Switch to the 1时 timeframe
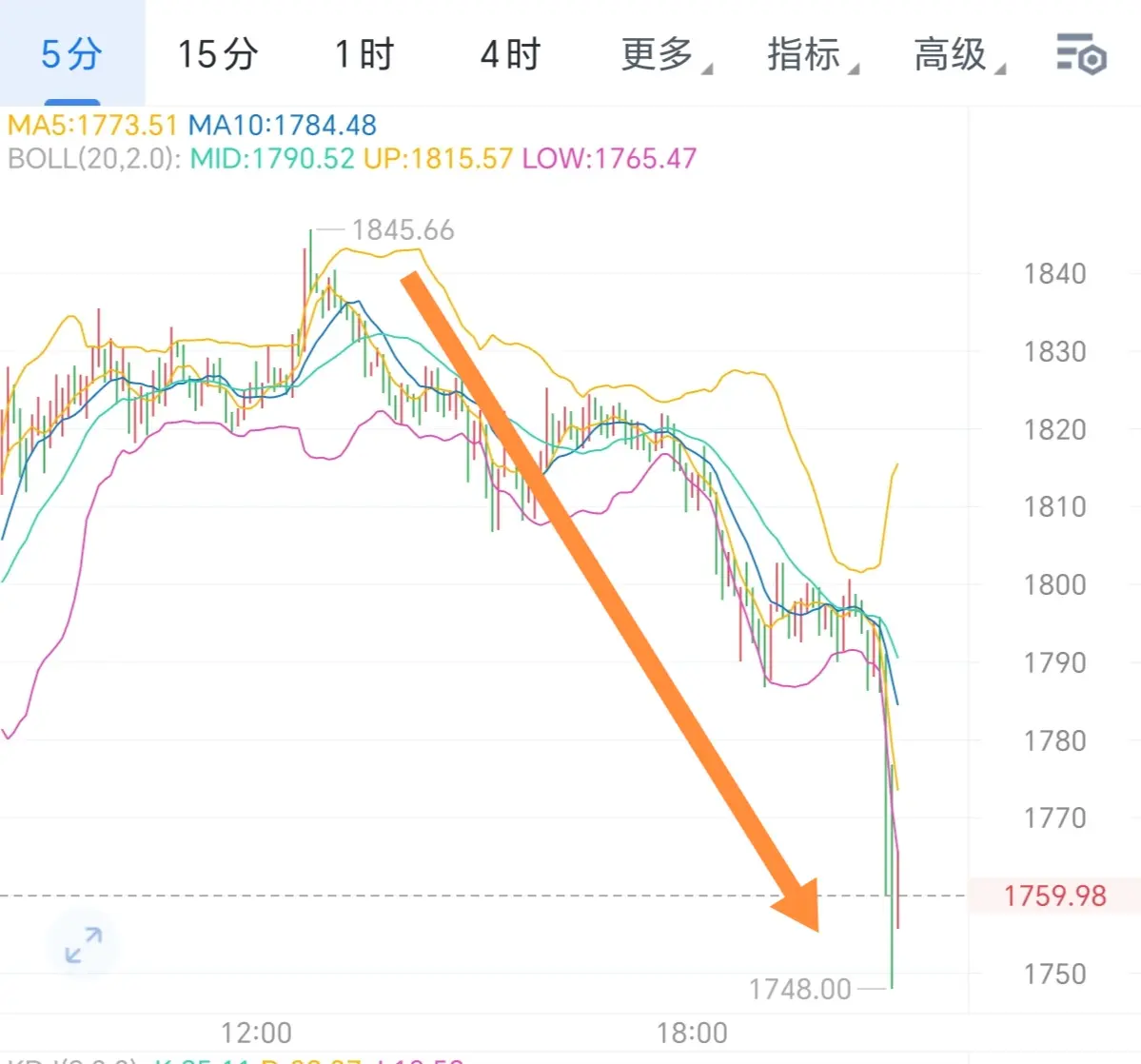The height and width of the screenshot is (1064, 1141). (x=364, y=54)
